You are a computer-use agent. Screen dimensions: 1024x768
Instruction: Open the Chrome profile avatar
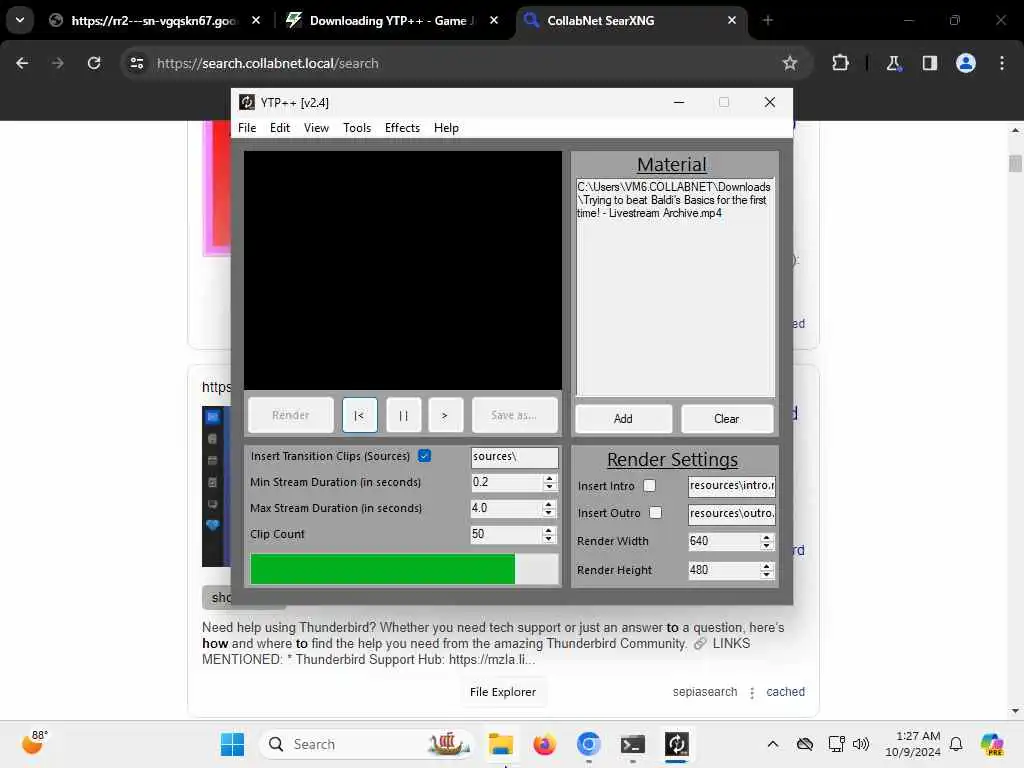(965, 63)
